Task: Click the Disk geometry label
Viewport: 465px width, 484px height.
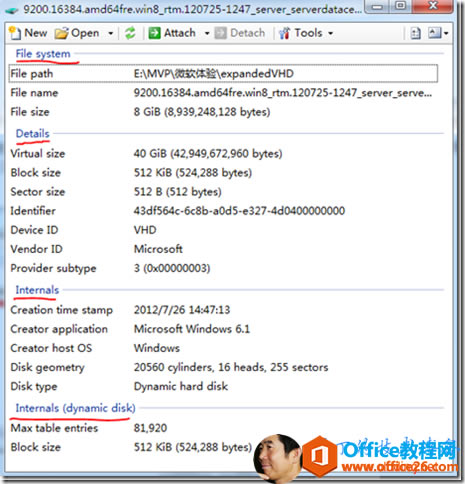Action: [x=47, y=367]
